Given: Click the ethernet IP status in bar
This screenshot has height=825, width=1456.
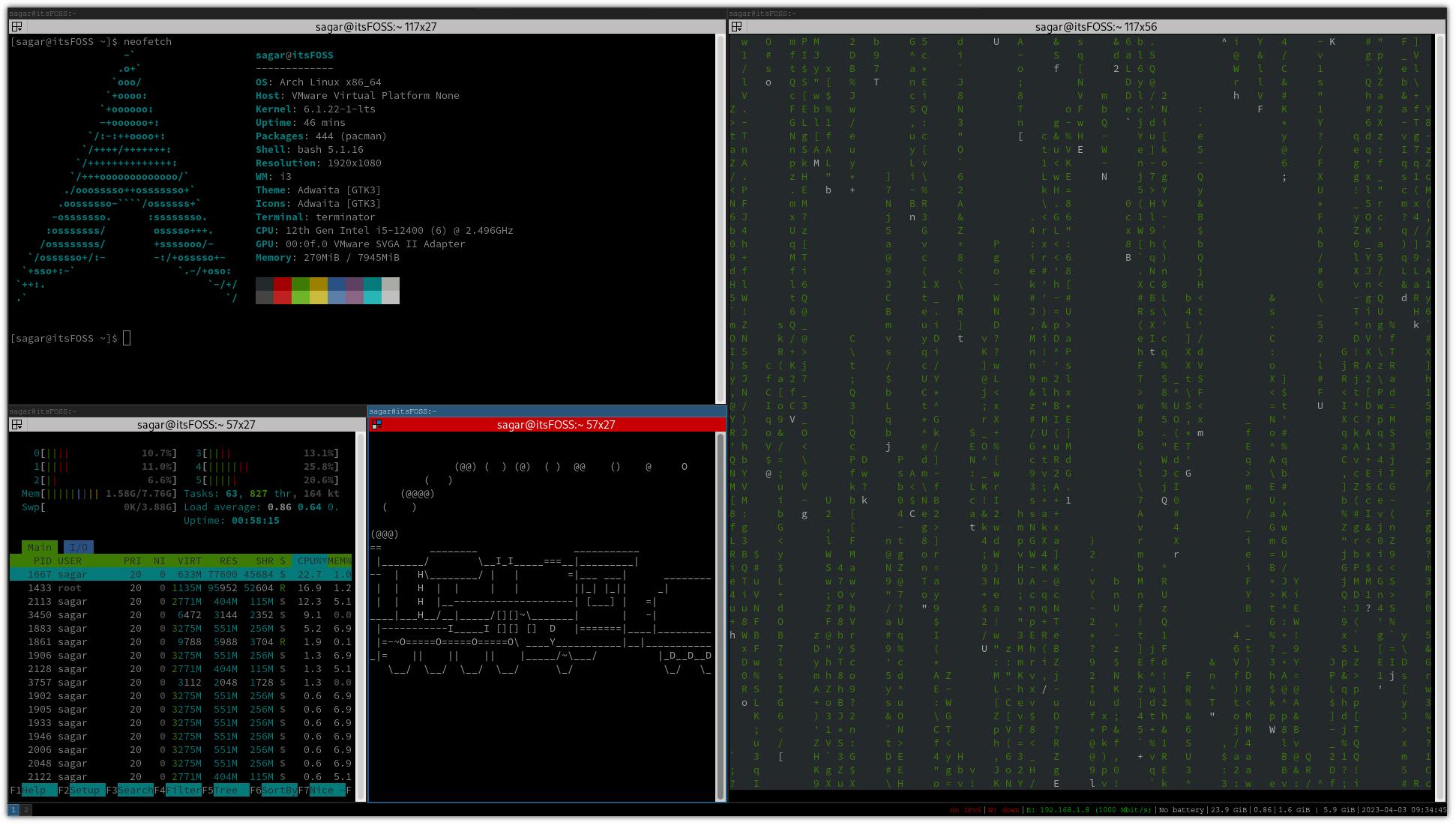Looking at the screenshot, I should [x=1089, y=810].
